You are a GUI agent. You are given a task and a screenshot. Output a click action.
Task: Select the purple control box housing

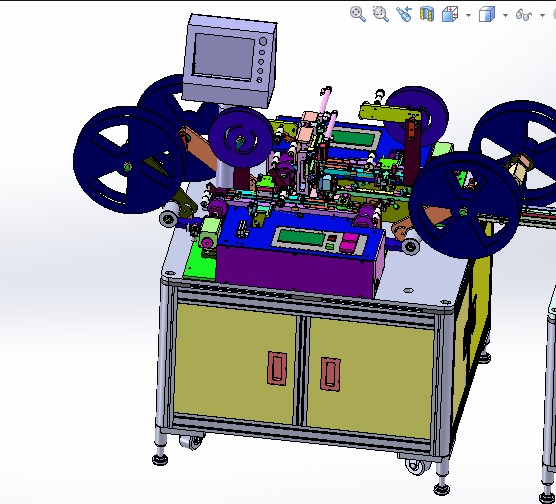[296, 272]
